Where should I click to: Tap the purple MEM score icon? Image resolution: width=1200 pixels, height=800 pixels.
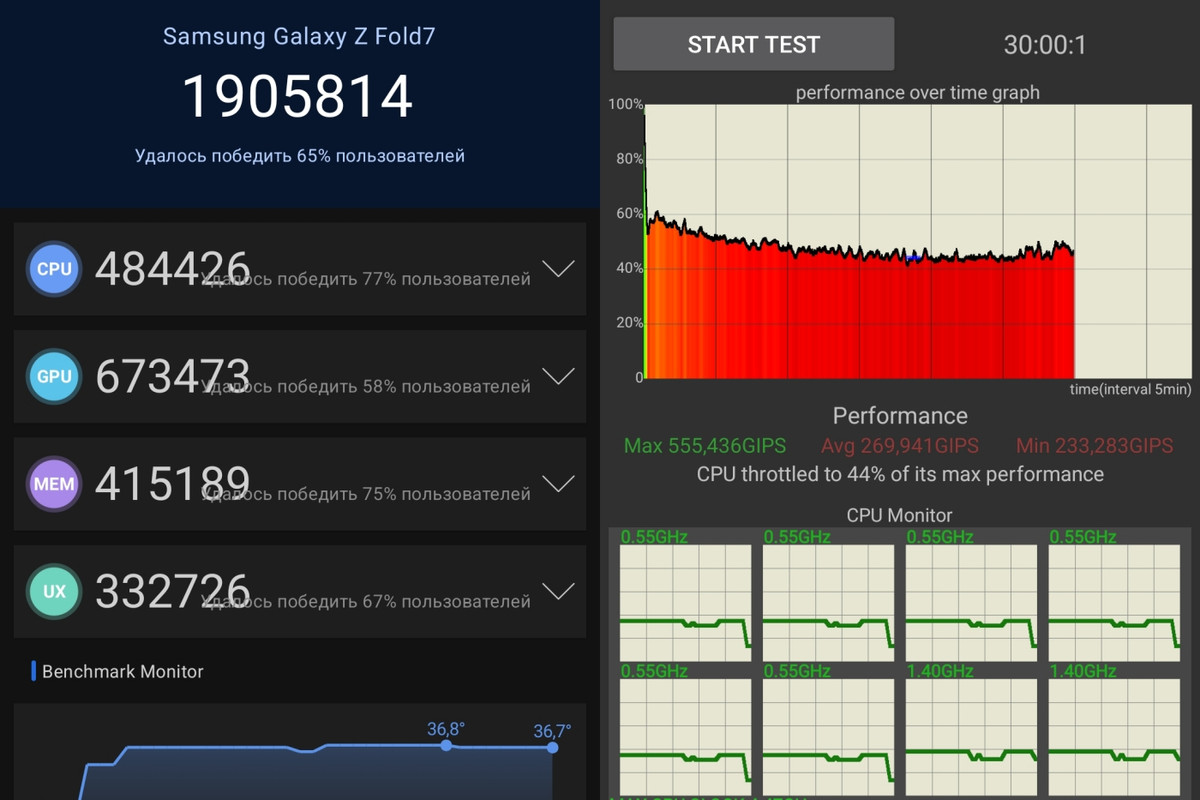54,484
